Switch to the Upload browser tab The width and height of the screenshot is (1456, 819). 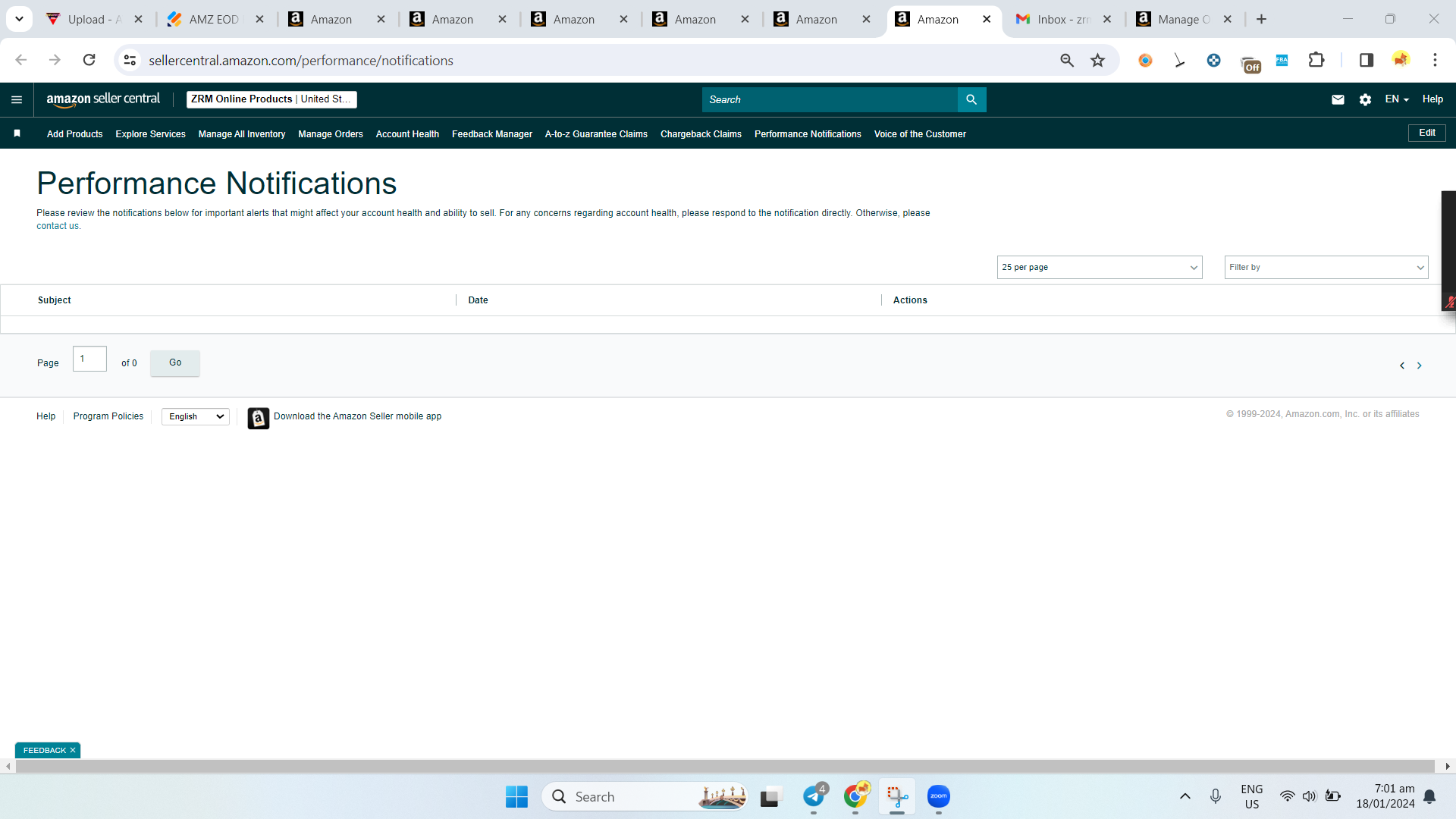[95, 19]
